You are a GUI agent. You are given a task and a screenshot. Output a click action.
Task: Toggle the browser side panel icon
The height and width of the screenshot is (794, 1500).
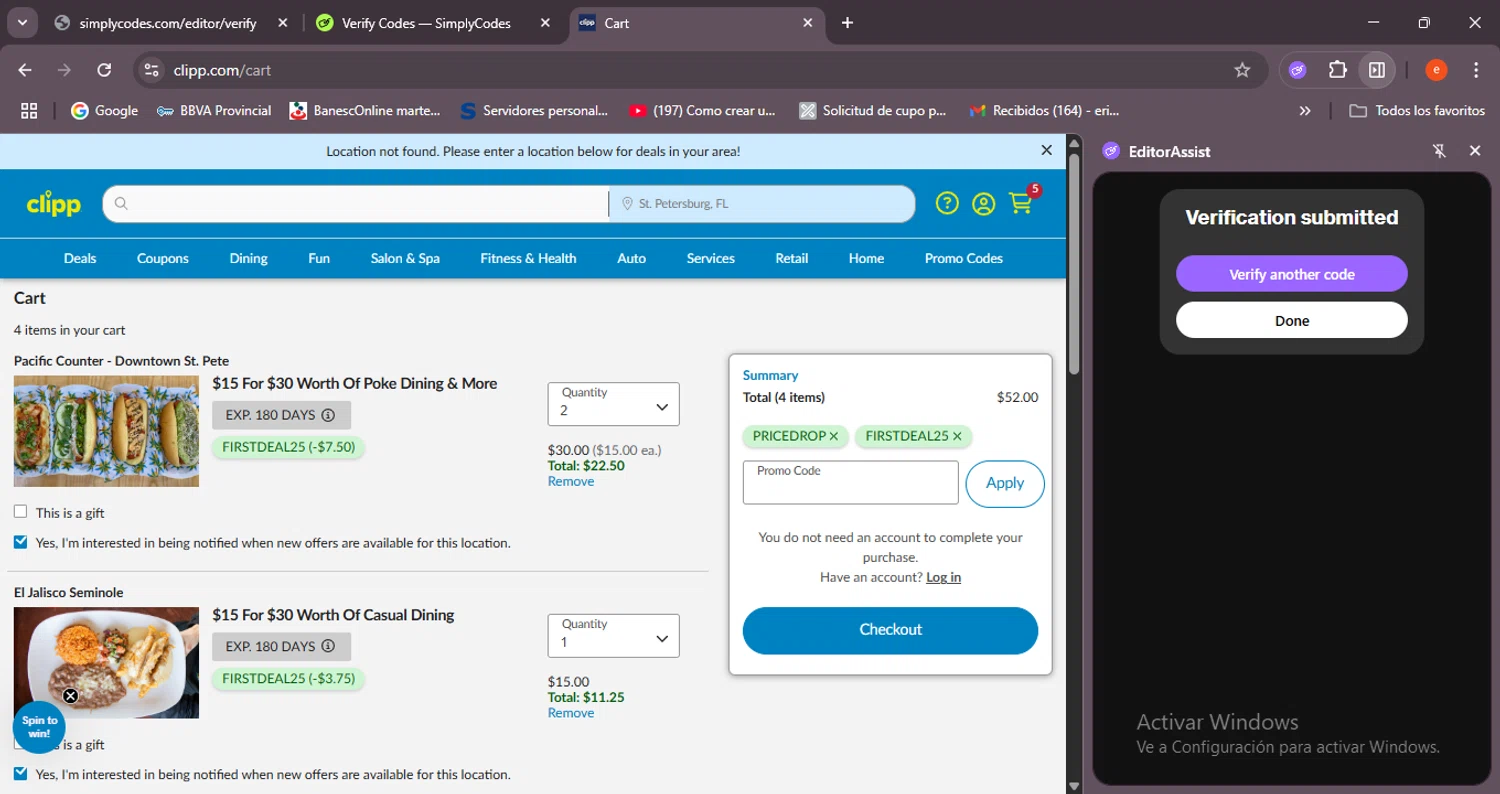(1377, 70)
